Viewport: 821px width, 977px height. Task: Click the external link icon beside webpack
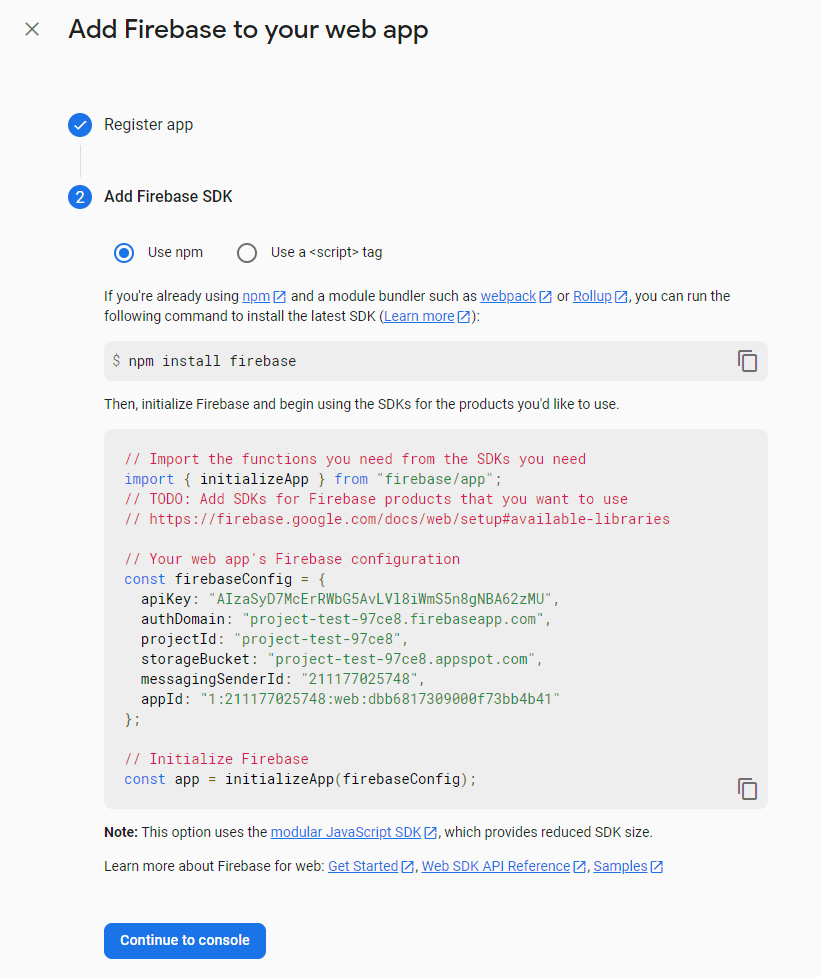point(546,296)
